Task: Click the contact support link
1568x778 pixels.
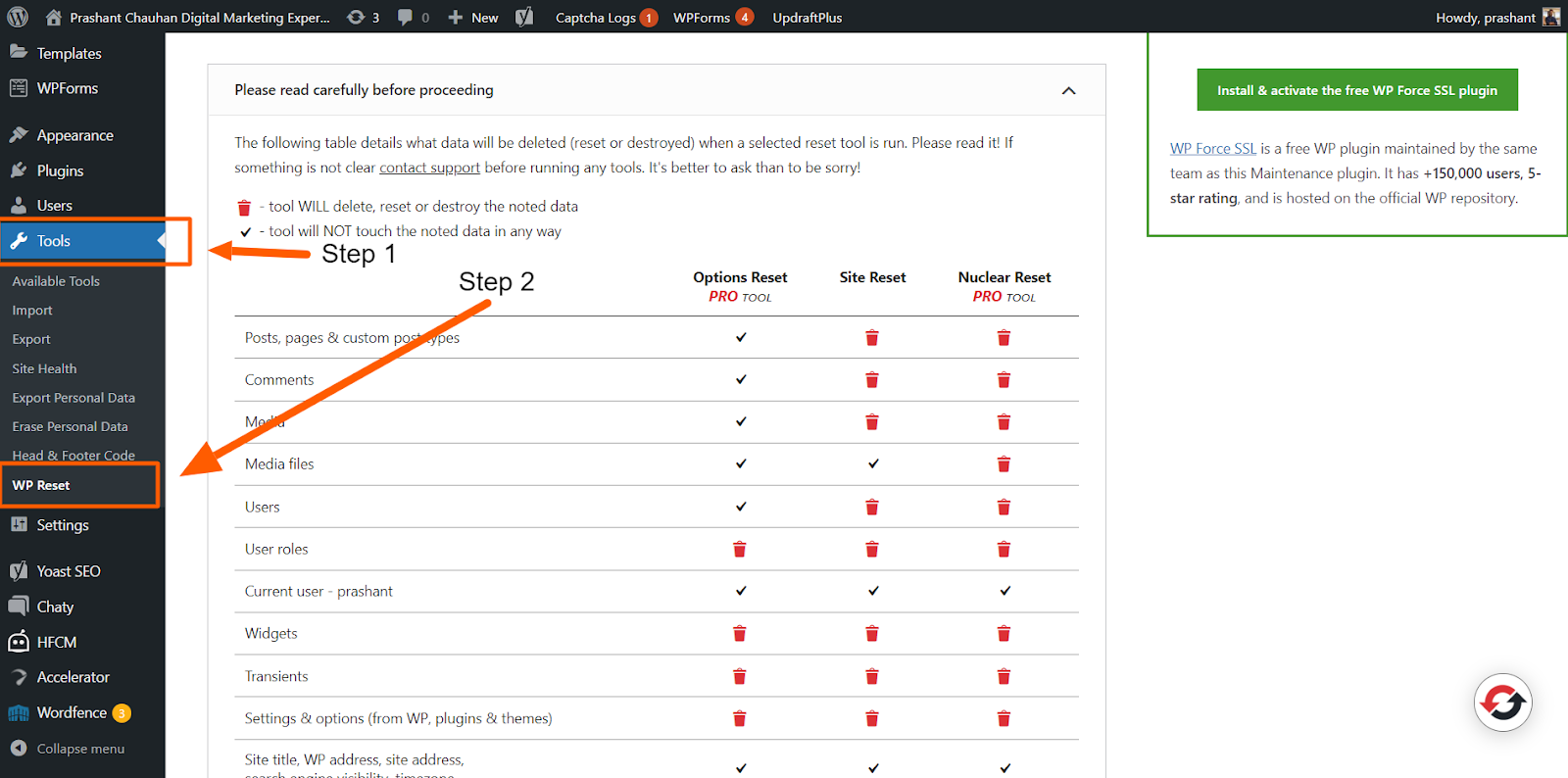Action: pyautogui.click(x=429, y=168)
